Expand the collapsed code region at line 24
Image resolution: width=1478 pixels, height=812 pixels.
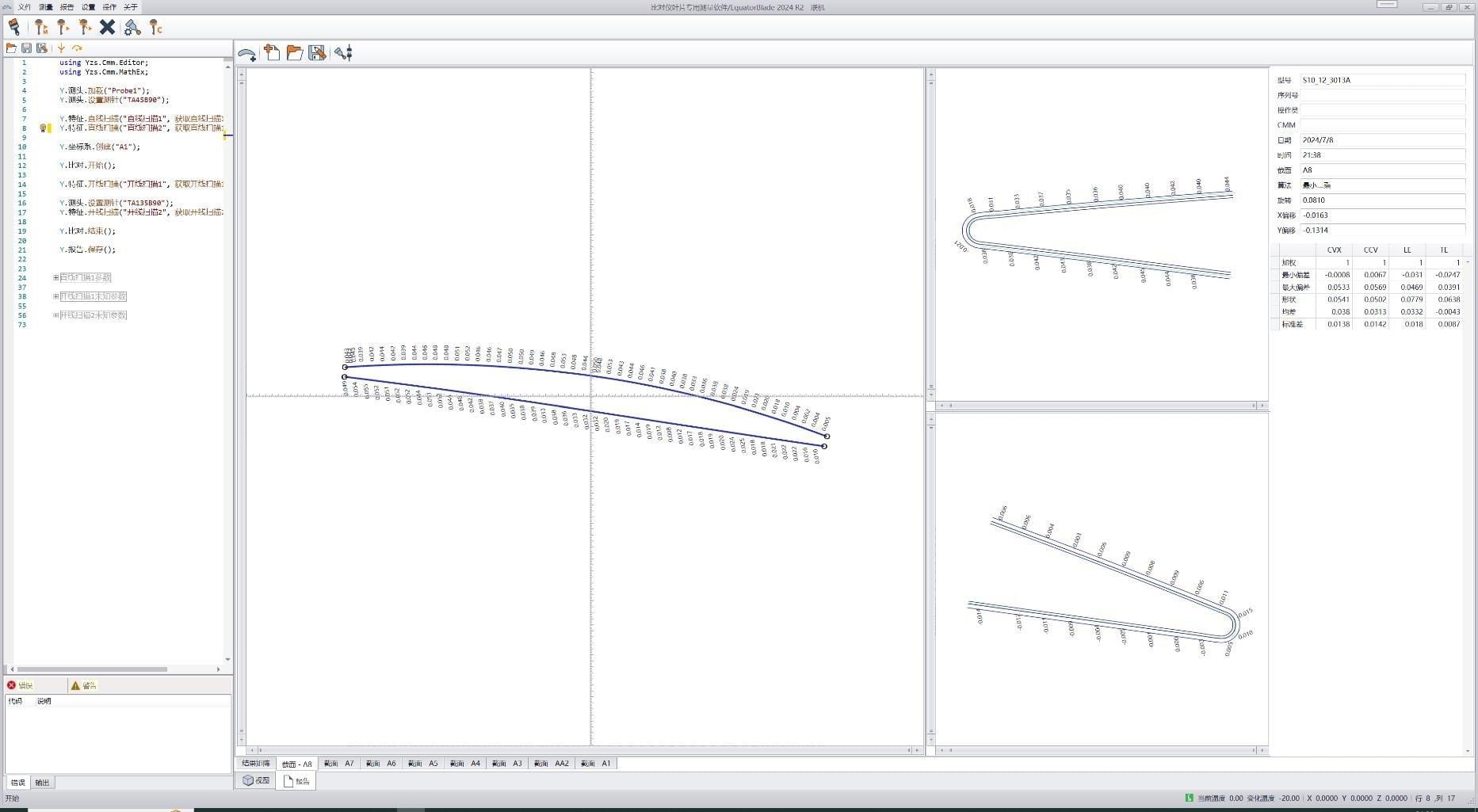[55, 278]
